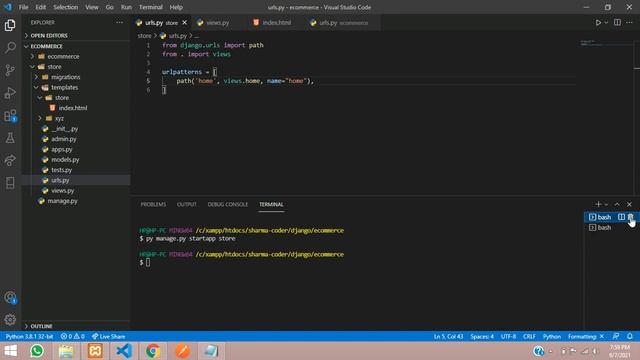The image size is (640, 360).
Task: Click the Split Editor icon
Action: [618, 22]
